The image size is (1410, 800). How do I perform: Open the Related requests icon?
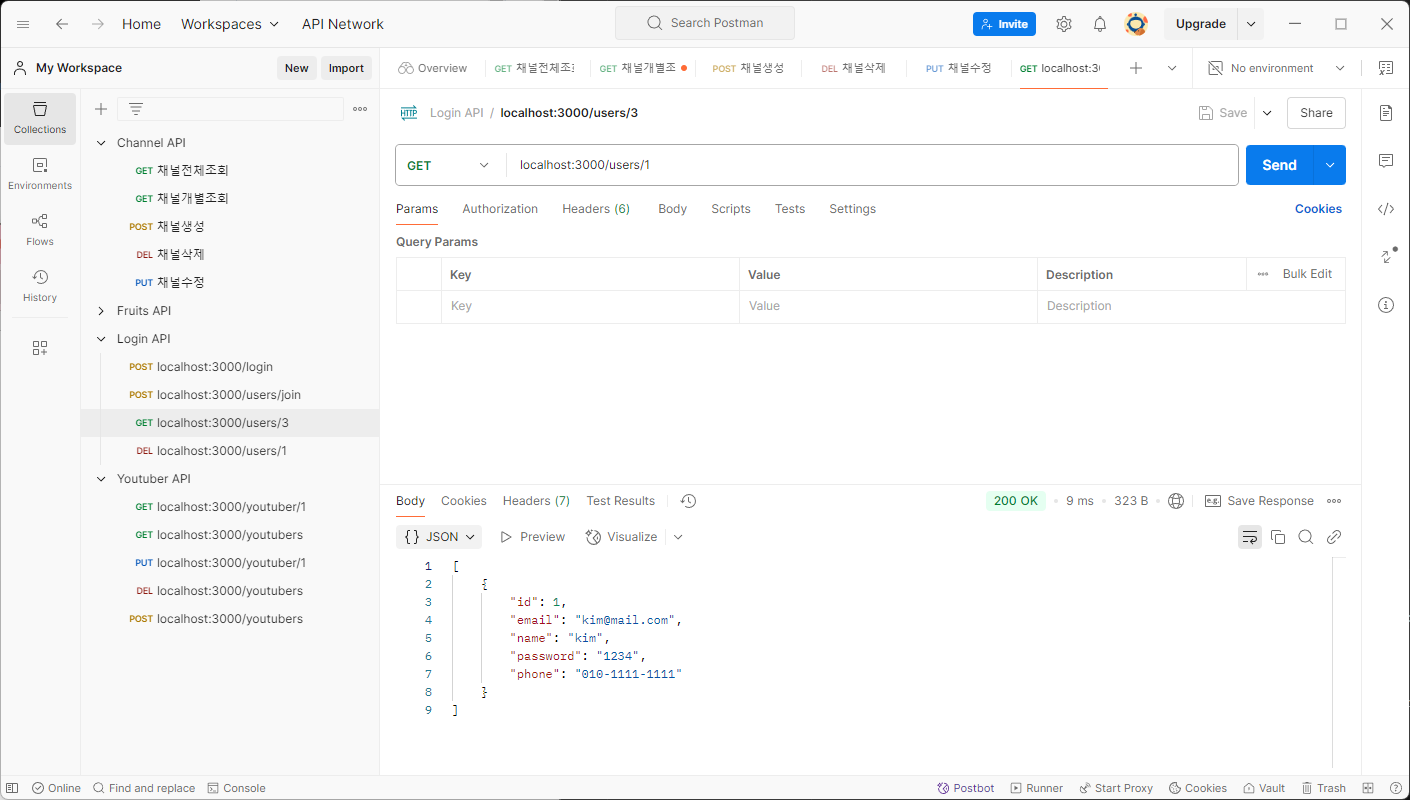click(1386, 256)
